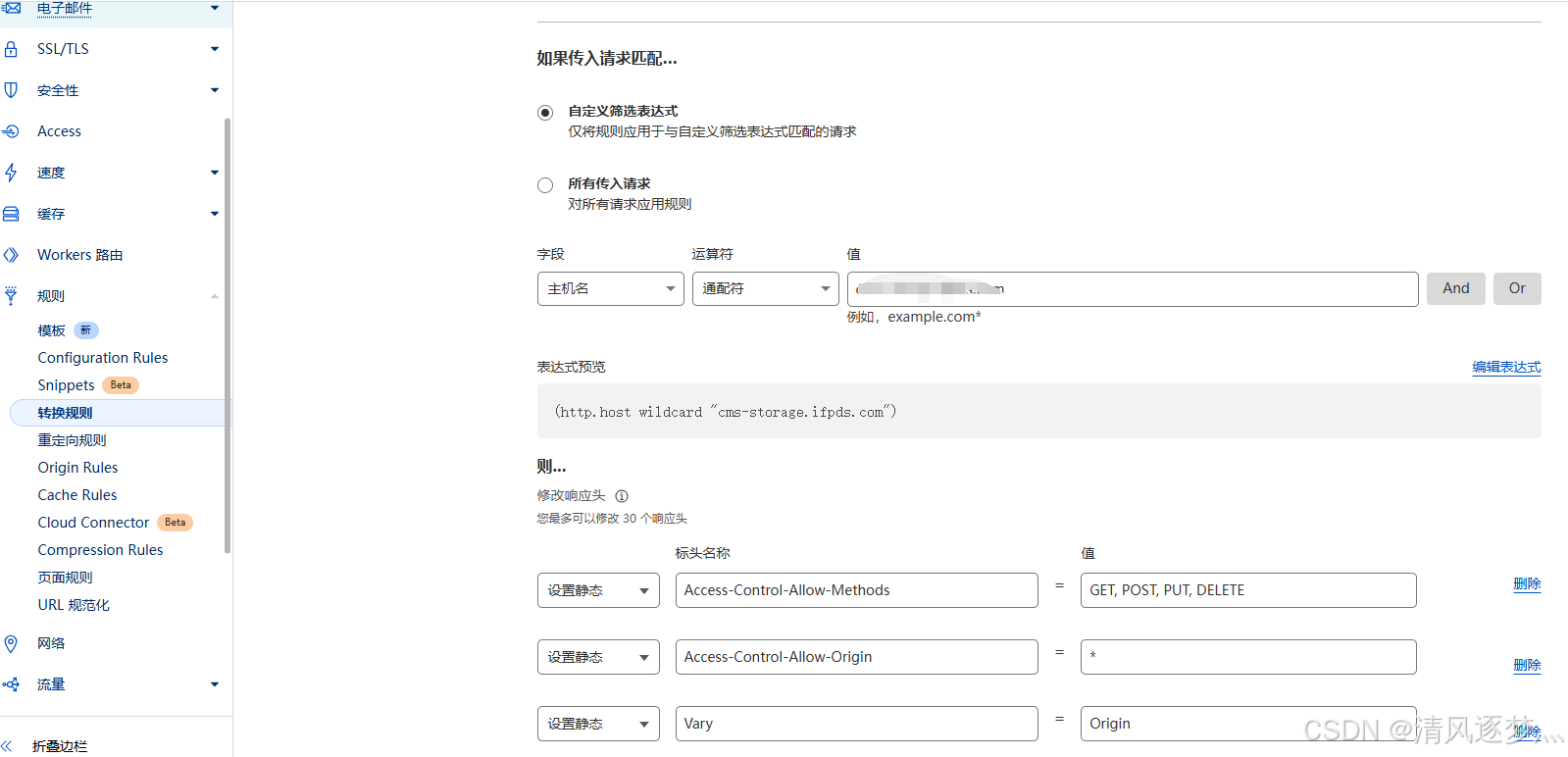1568x757 pixels.
Task: Expand the 速度 menu arrow
Action: click(x=215, y=173)
